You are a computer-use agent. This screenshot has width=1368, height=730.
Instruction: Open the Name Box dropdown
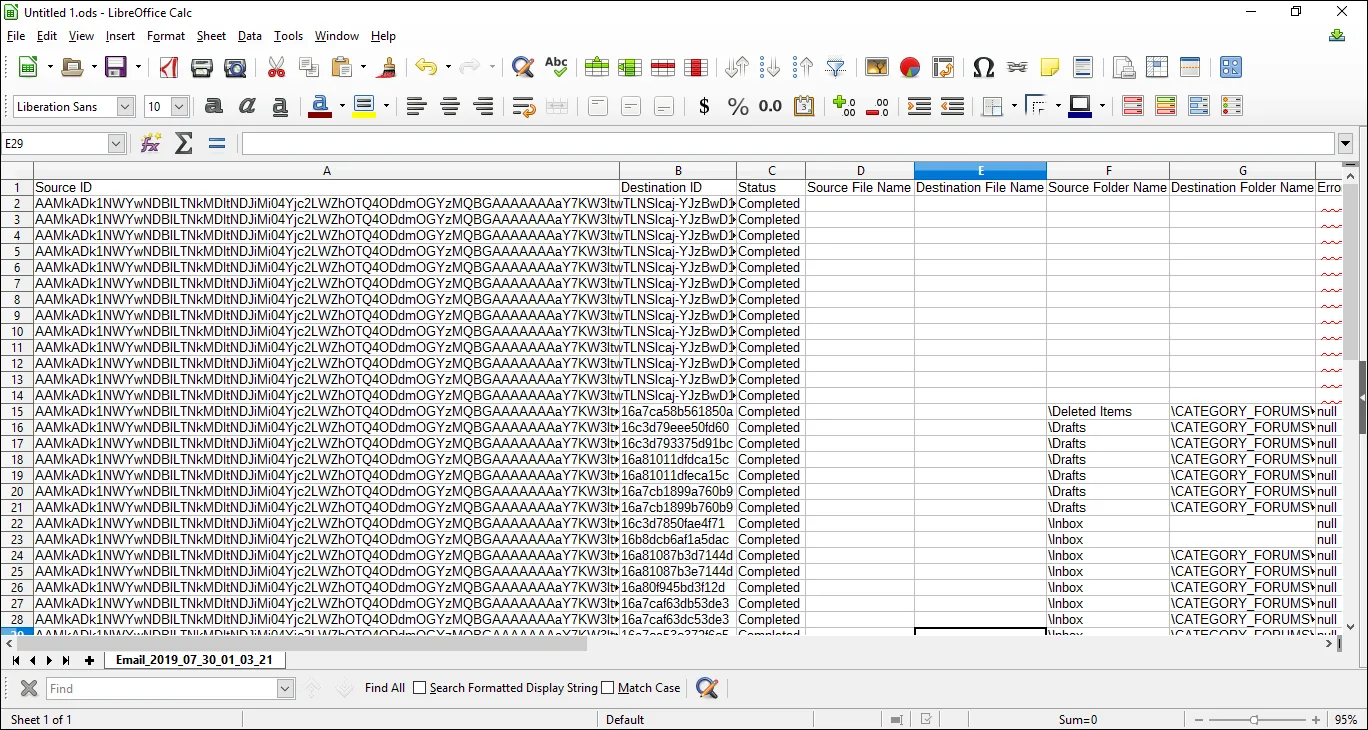tap(116, 143)
